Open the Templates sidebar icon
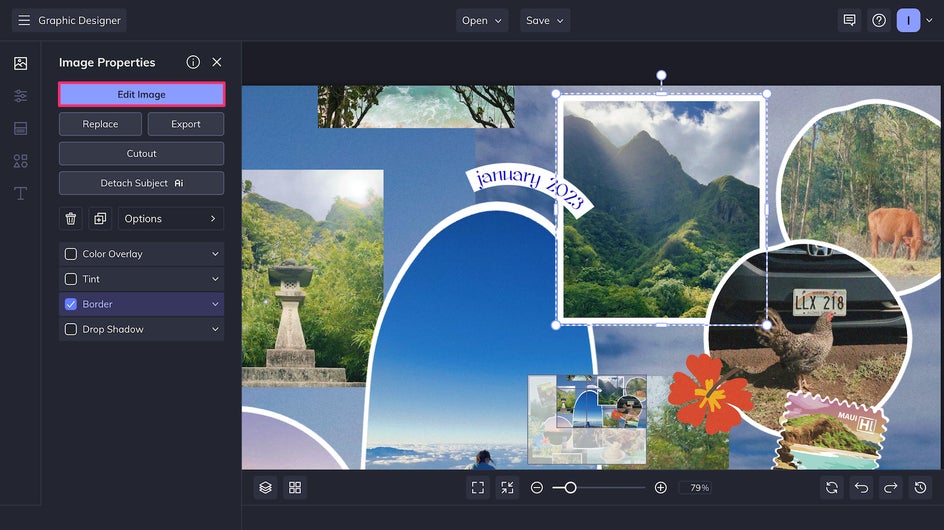This screenshot has height=530, width=944. pyautogui.click(x=20, y=128)
